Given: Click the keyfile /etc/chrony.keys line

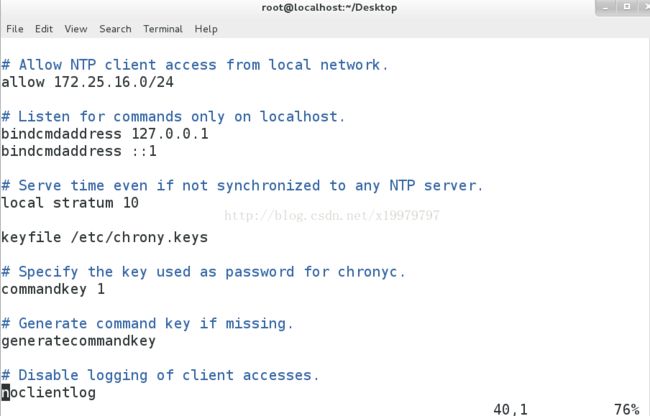Looking at the screenshot, I should 104,237.
